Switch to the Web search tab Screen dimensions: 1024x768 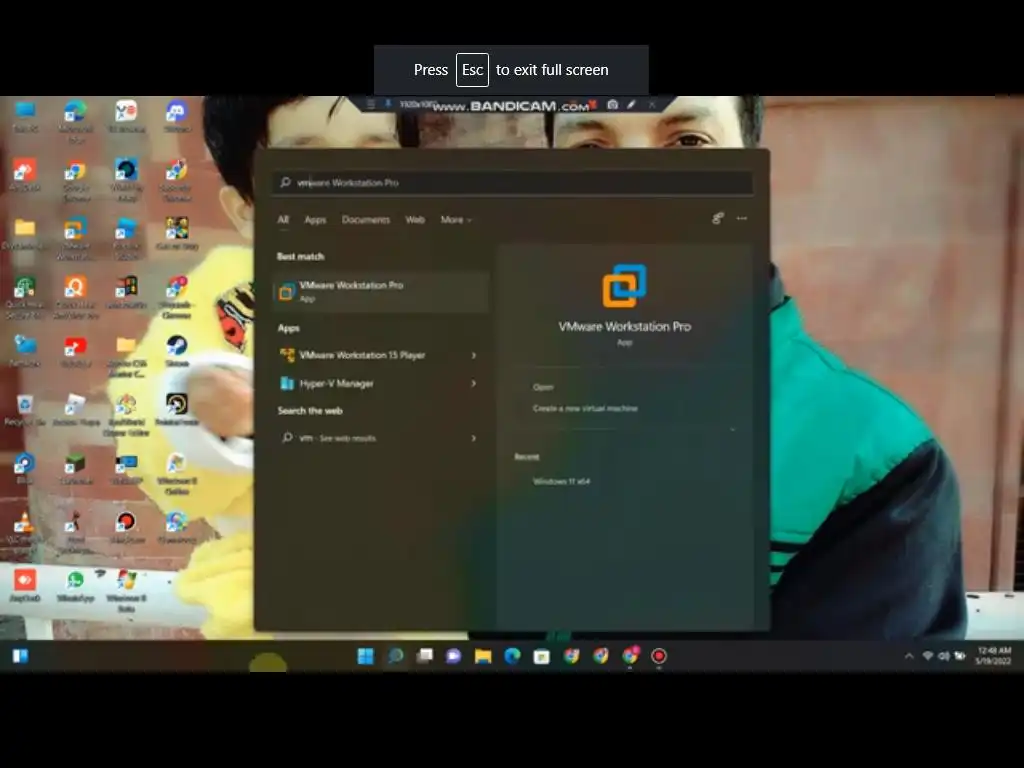415,220
